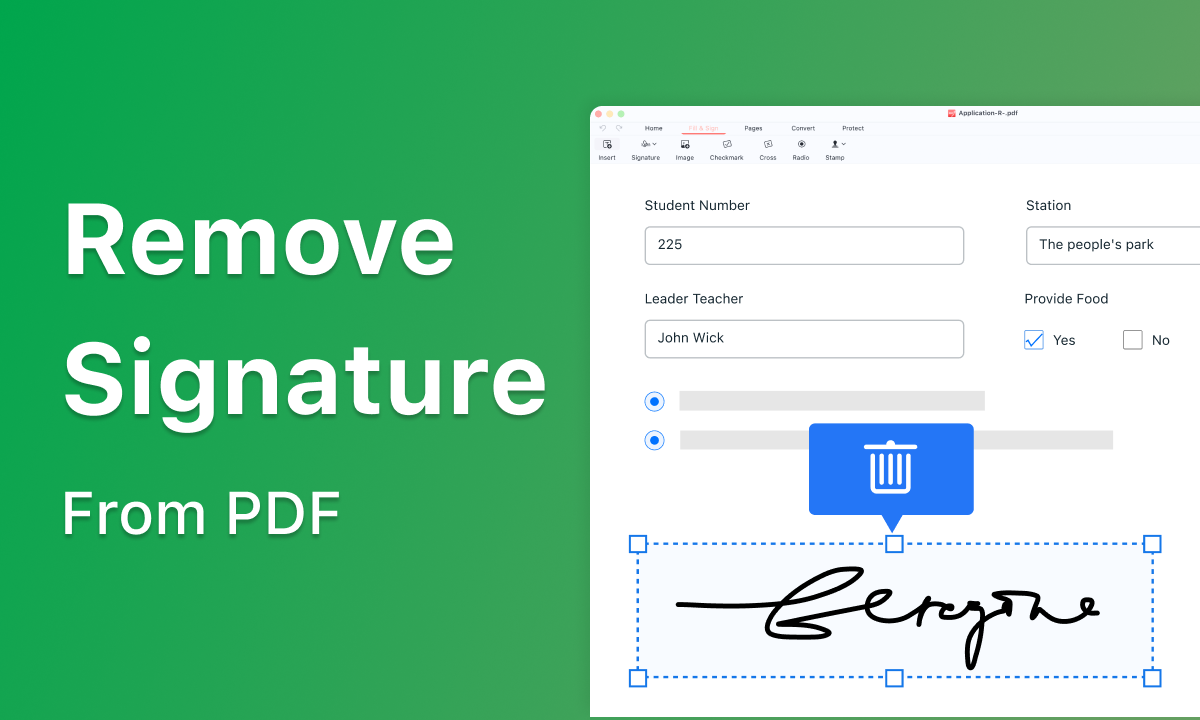Image resolution: width=1200 pixels, height=720 pixels.
Task: Open the Signature dropdown arrow
Action: coord(655,144)
